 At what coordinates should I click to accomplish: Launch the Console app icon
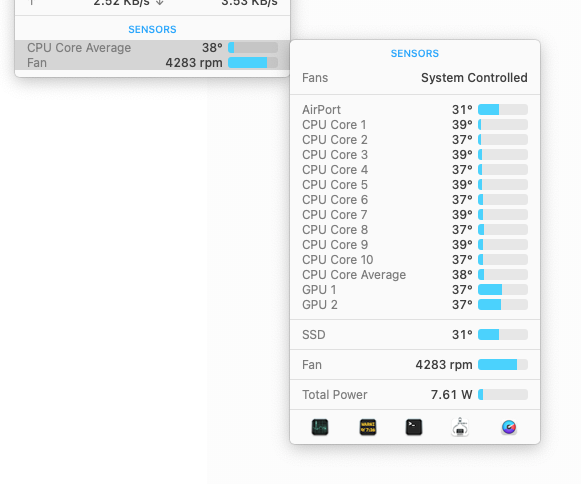coord(368,427)
